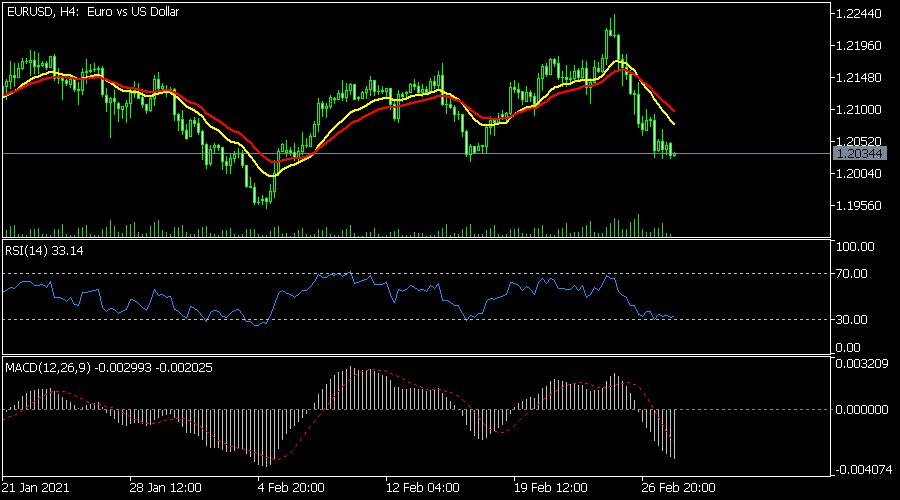Click the 1.22440 price scale value
The height and width of the screenshot is (500, 900).
click(859, 13)
